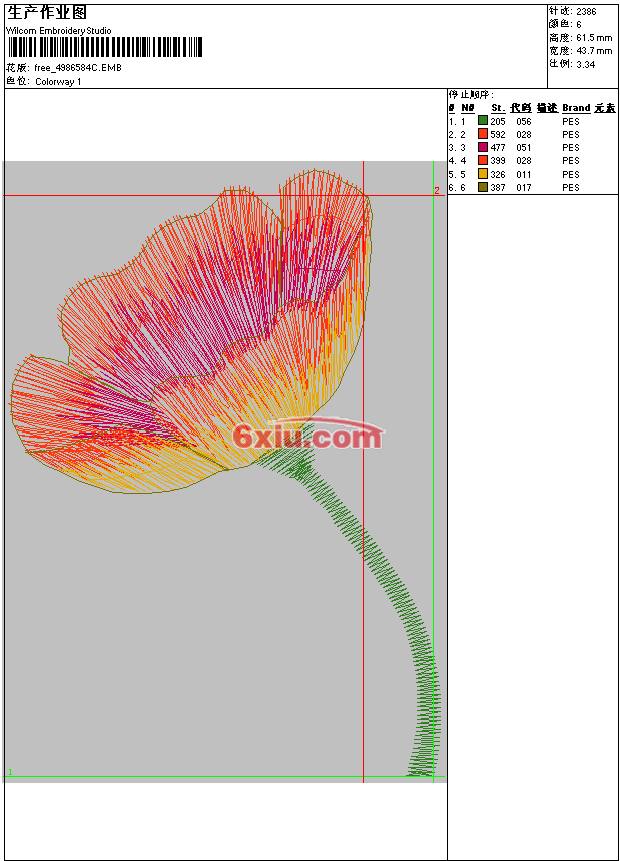This screenshot has height=861, width=620.
Task: Select the stitch count value 2386
Action: [586, 12]
